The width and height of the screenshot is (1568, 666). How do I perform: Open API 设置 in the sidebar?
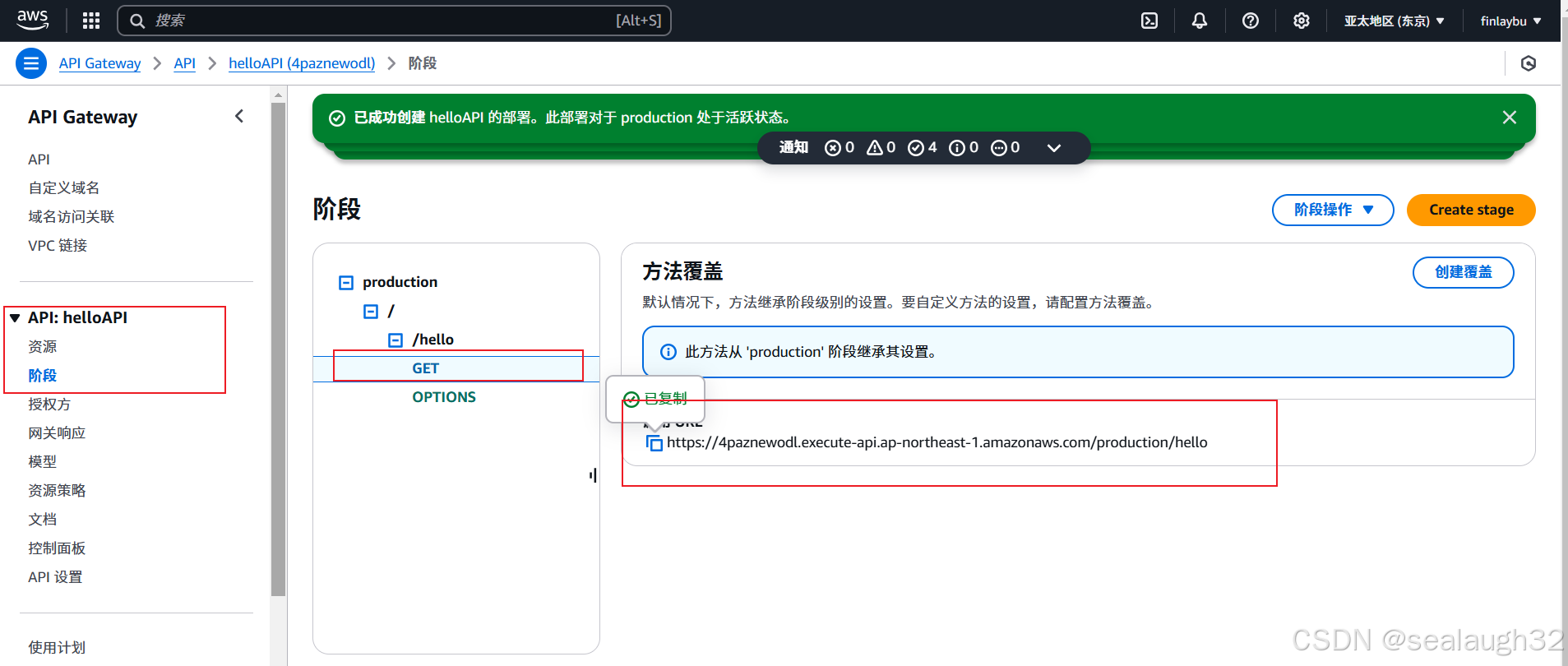point(55,577)
